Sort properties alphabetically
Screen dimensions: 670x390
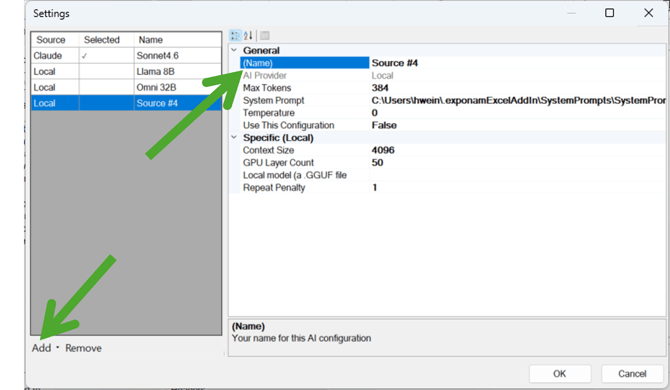[x=248, y=35]
